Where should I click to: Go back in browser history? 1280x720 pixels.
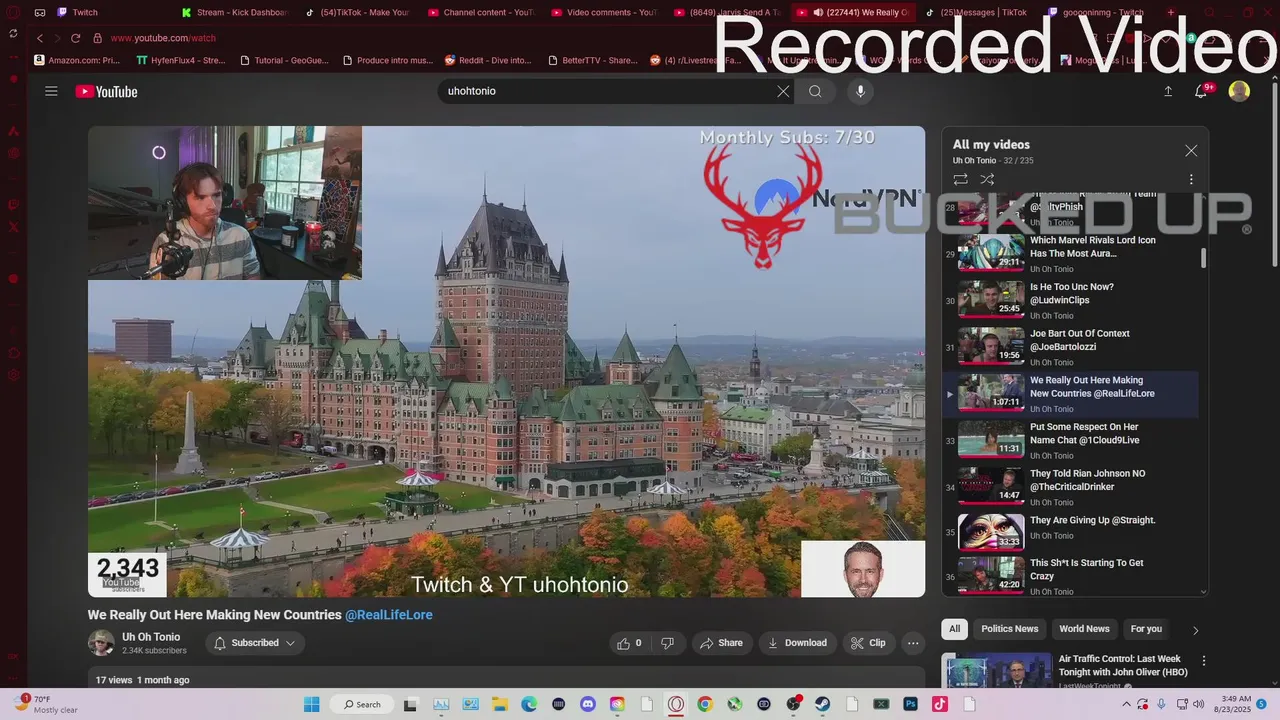(x=40, y=38)
